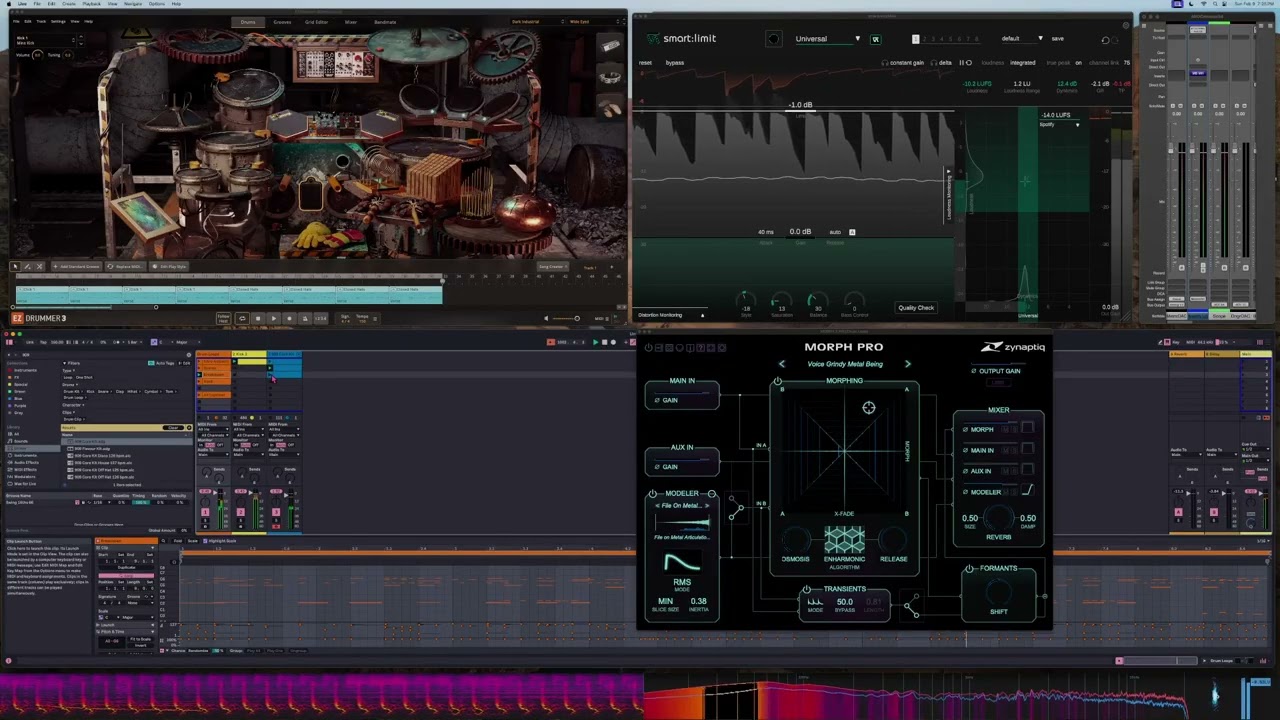Toggle the EZdrummer metronome icon

coord(306,318)
